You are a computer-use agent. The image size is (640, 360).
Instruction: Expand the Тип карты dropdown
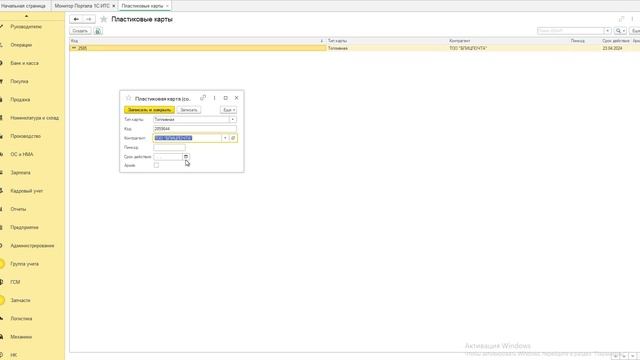[x=233, y=120]
